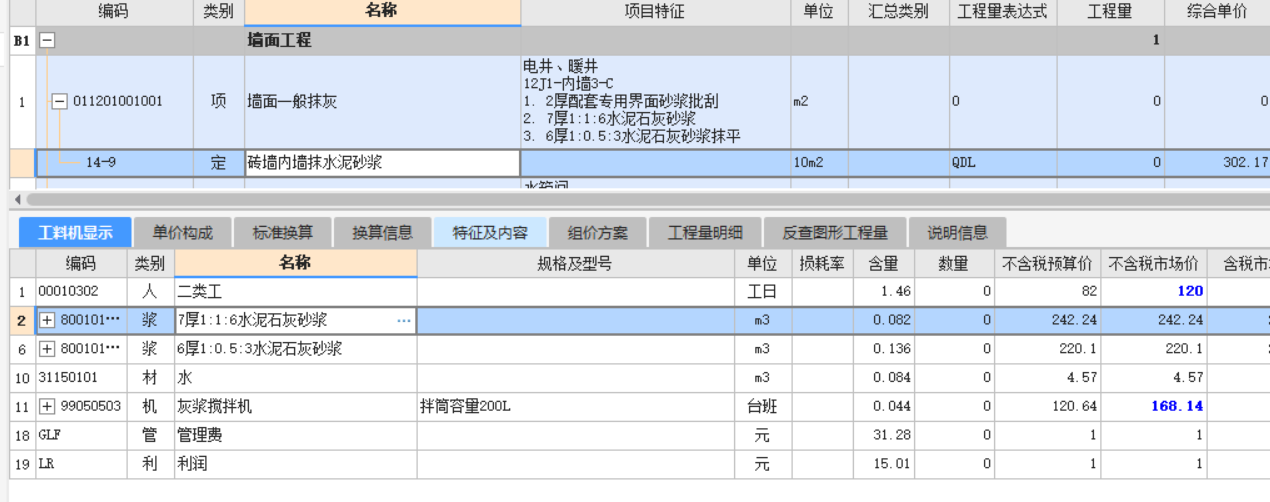
Task: Click the 含量 column header
Action: click(882, 264)
